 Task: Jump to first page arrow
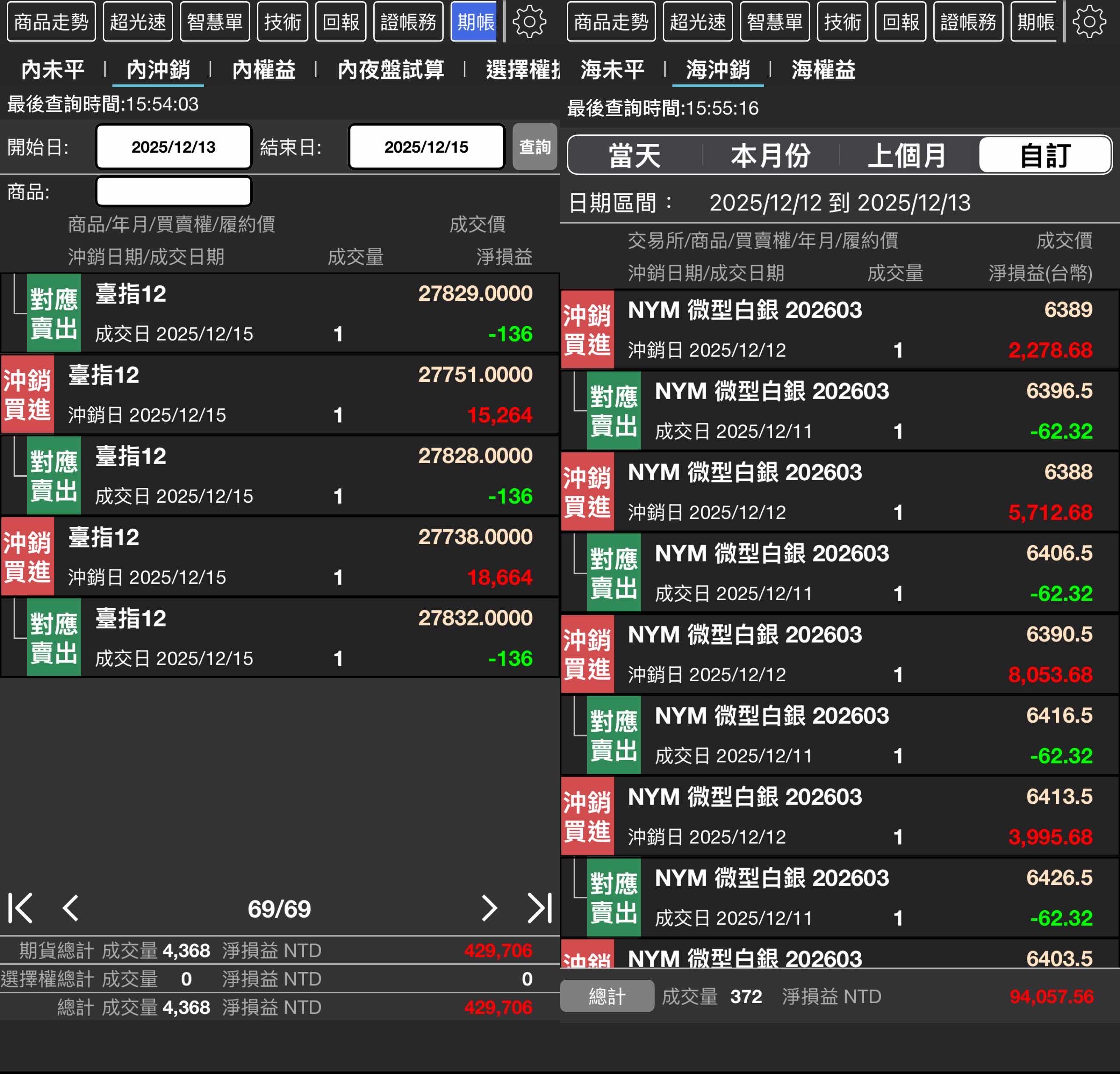coord(20,908)
